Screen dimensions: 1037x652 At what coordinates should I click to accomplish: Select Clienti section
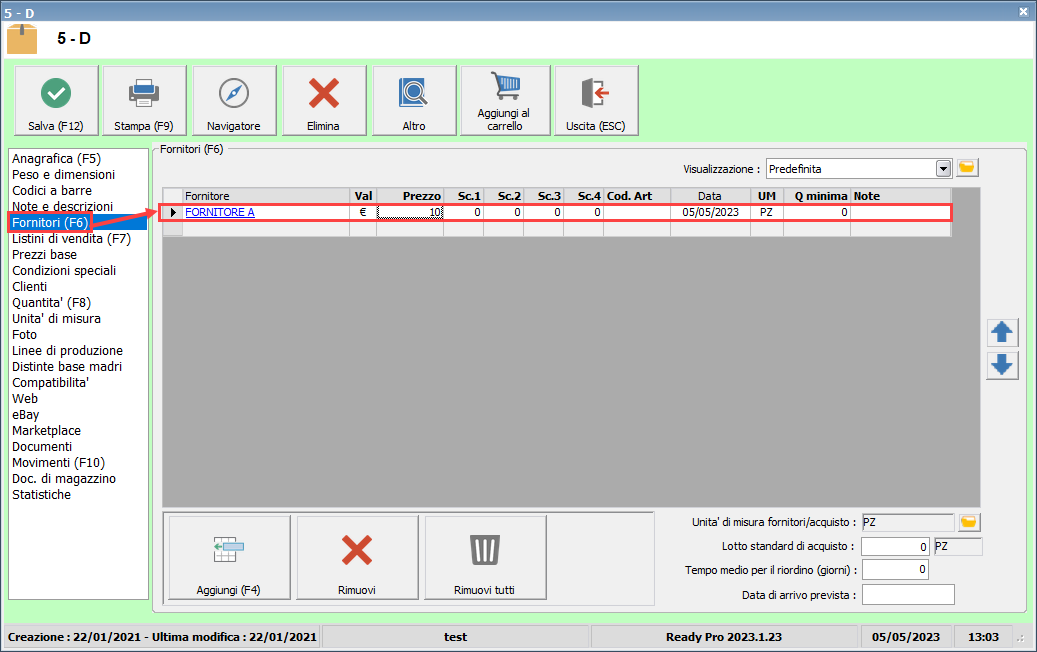coord(30,286)
